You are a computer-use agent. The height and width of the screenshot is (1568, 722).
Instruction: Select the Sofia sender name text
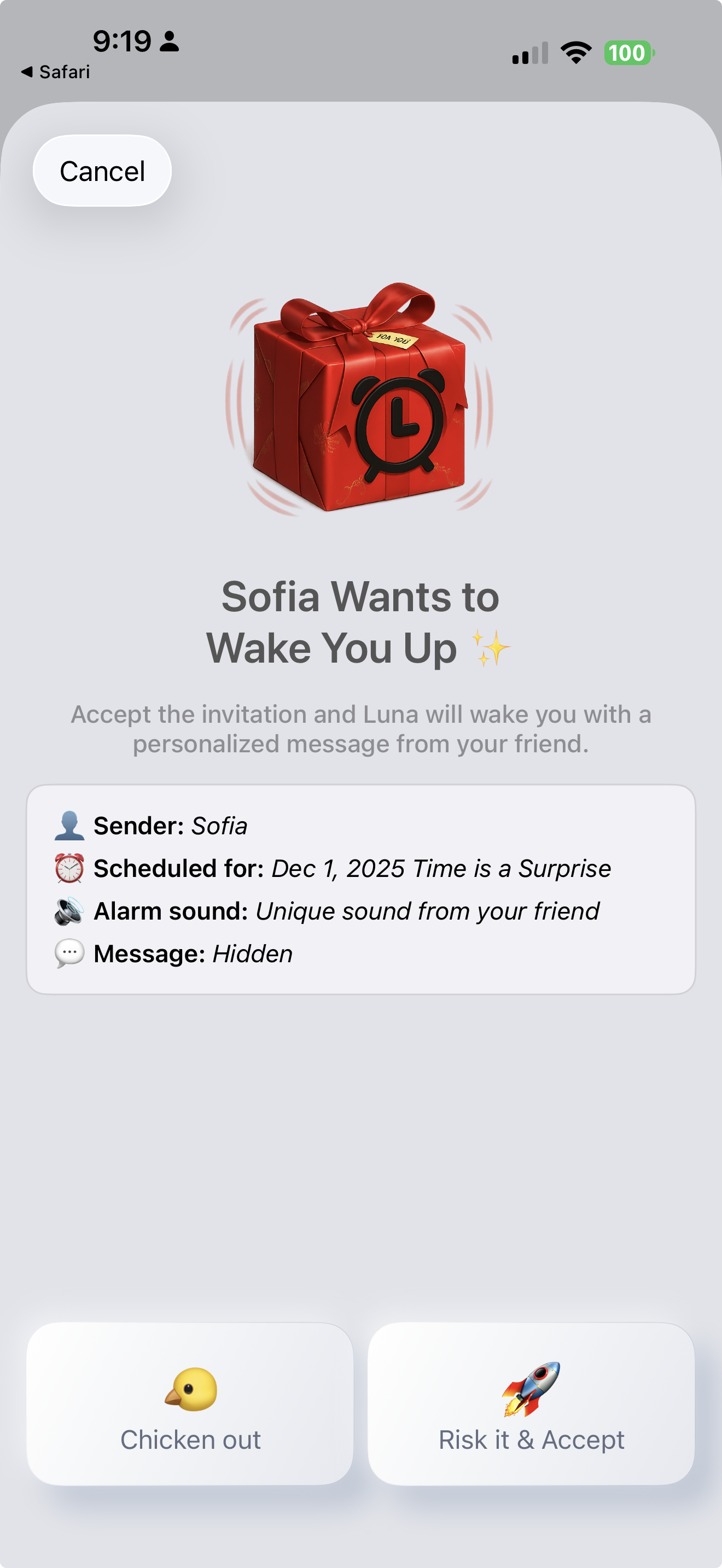coord(220,826)
